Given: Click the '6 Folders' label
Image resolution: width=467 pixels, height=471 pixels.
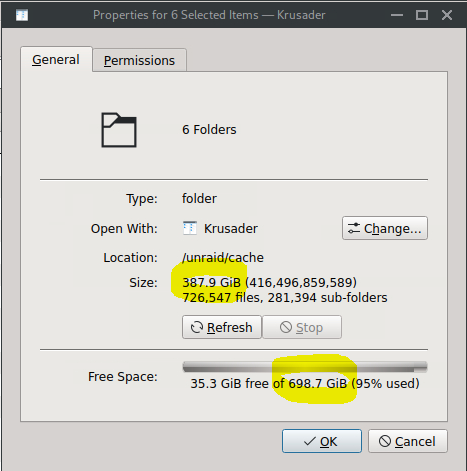Looking at the screenshot, I should [x=209, y=130].
